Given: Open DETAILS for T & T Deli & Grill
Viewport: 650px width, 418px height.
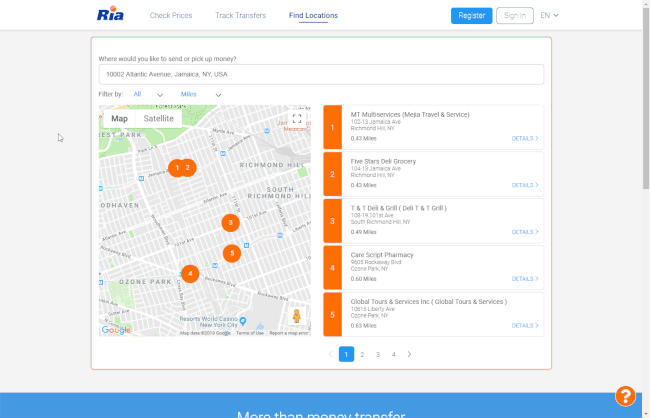Looking at the screenshot, I should click(525, 232).
